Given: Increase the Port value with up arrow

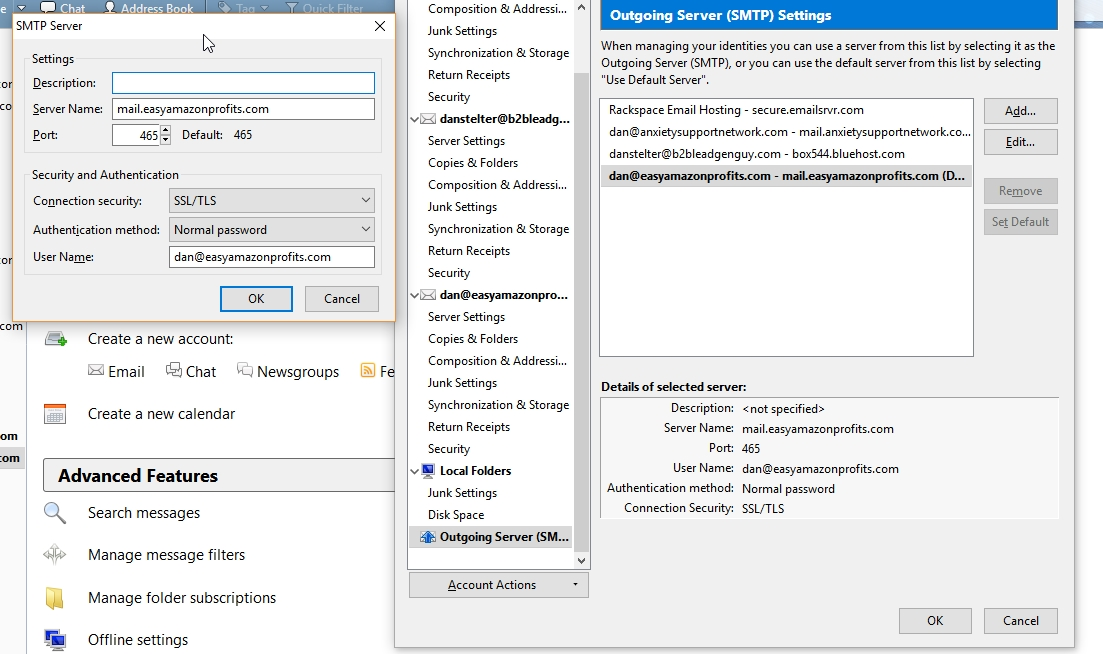Looking at the screenshot, I should tap(166, 130).
